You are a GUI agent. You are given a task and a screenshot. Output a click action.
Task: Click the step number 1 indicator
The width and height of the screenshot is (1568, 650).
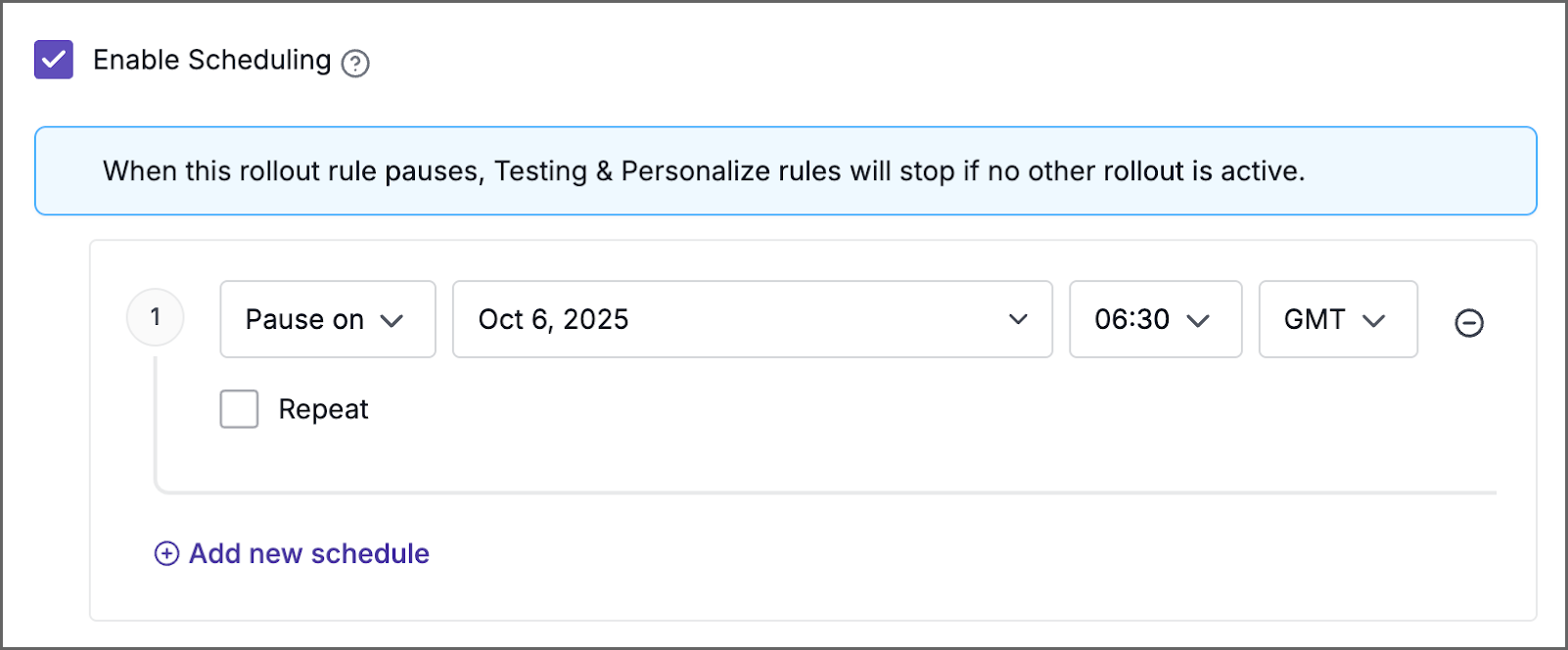click(x=155, y=317)
